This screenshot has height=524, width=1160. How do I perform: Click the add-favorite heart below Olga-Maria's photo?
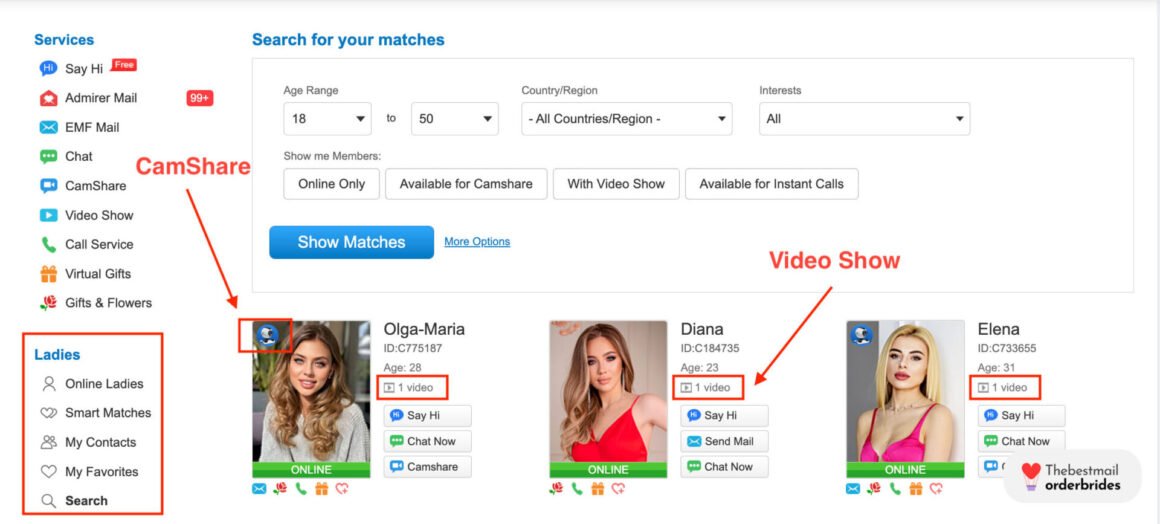click(x=342, y=488)
